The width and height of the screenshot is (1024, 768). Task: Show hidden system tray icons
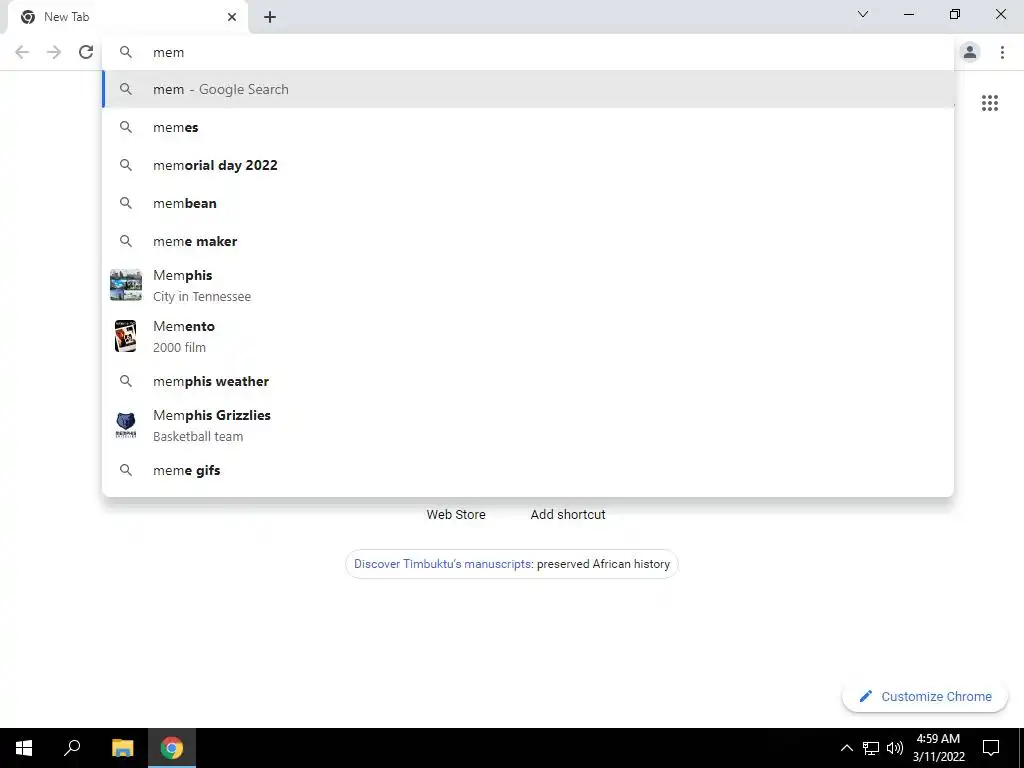click(x=846, y=748)
